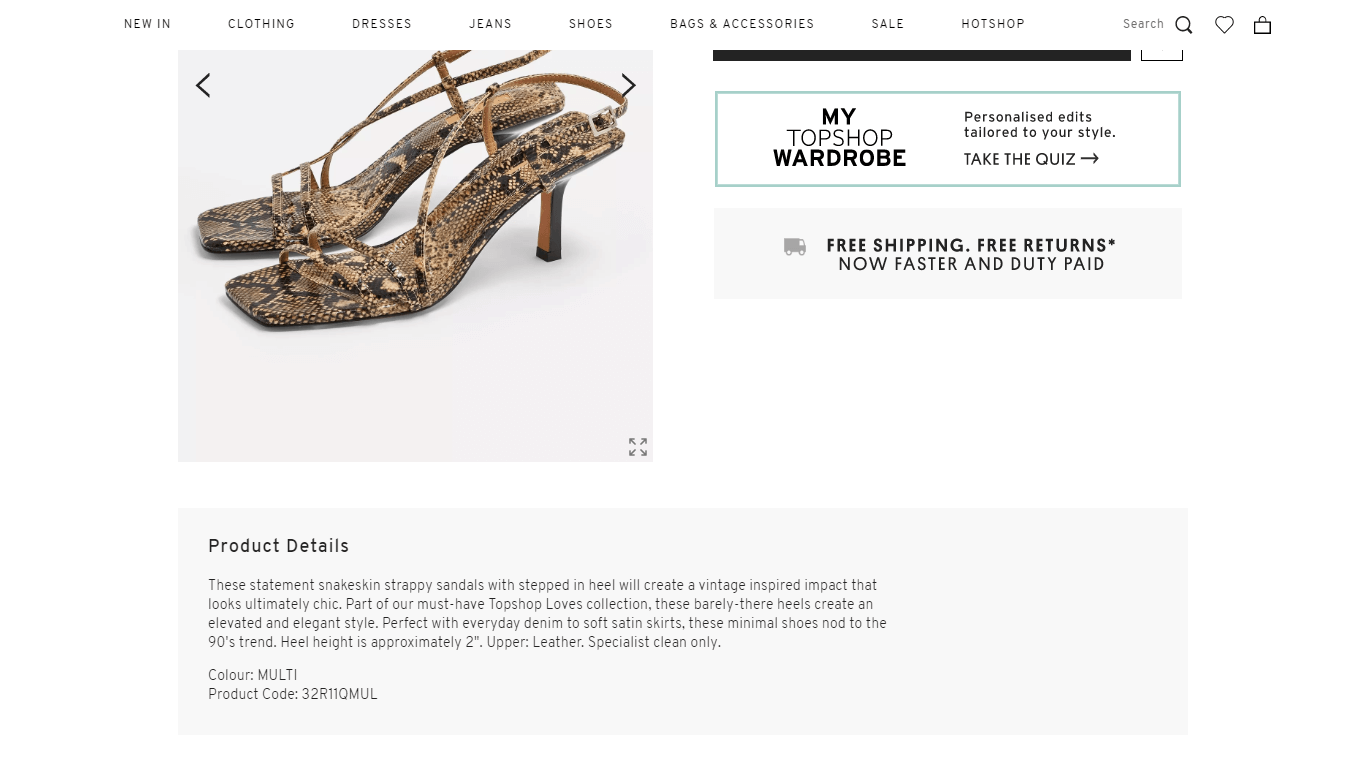This screenshot has width=1366, height=768.
Task: Open the shopping bag icon
Action: (x=1262, y=25)
